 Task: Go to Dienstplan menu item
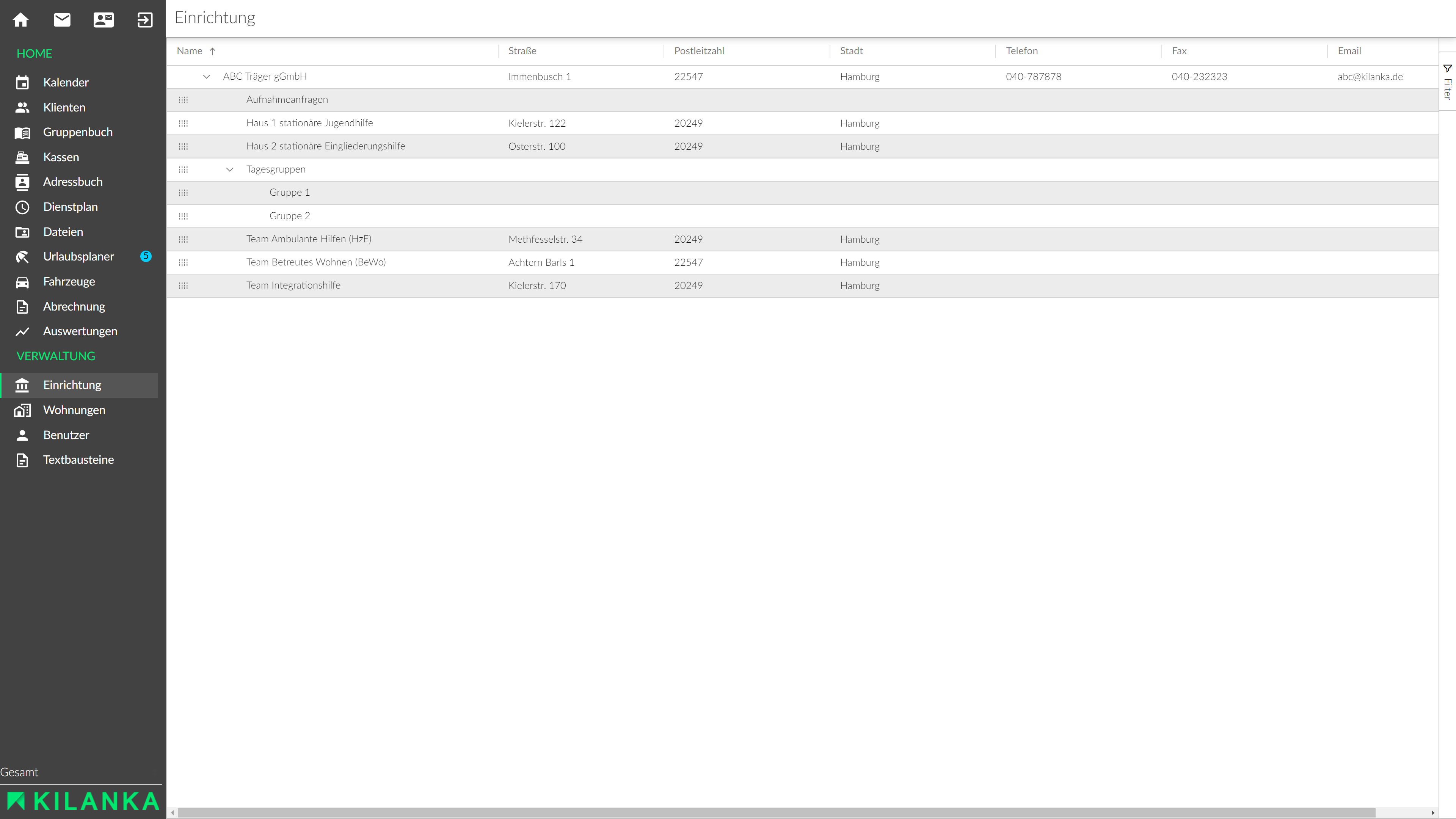pyautogui.click(x=70, y=207)
